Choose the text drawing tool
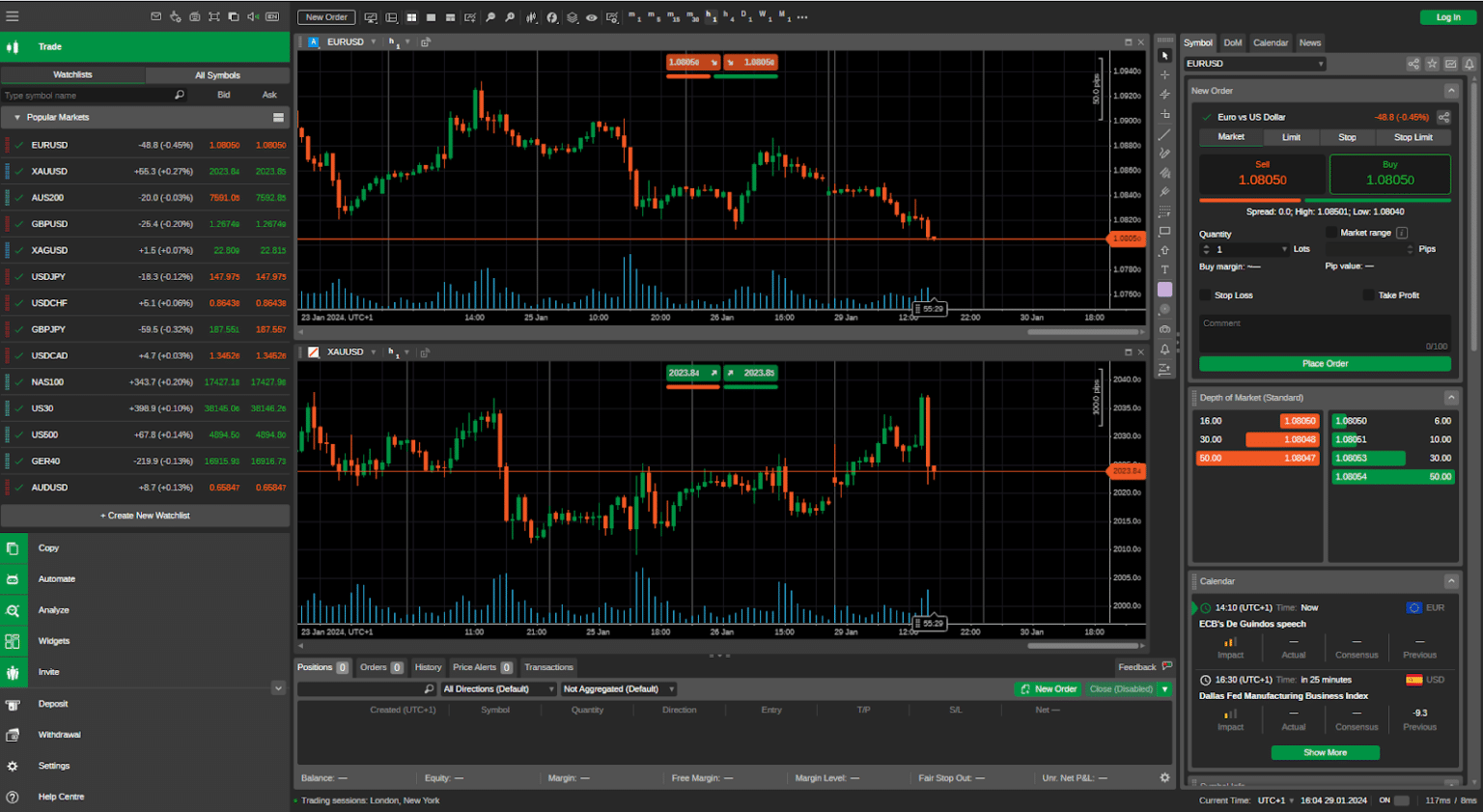 [x=1164, y=270]
